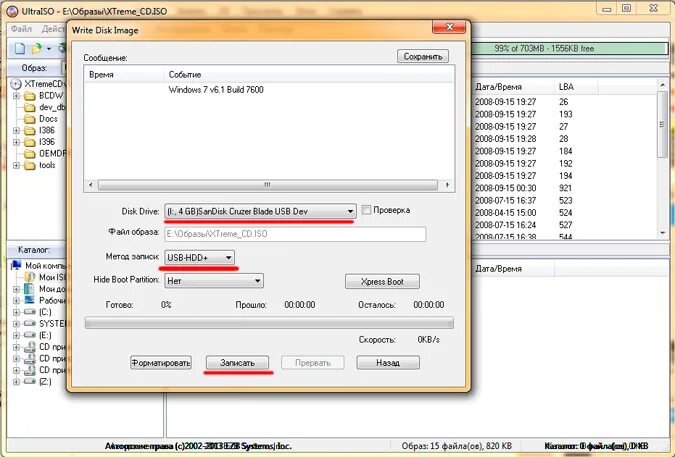Open the Hide Boot Partition dropdown
675x457 pixels.
pyautogui.click(x=214, y=281)
